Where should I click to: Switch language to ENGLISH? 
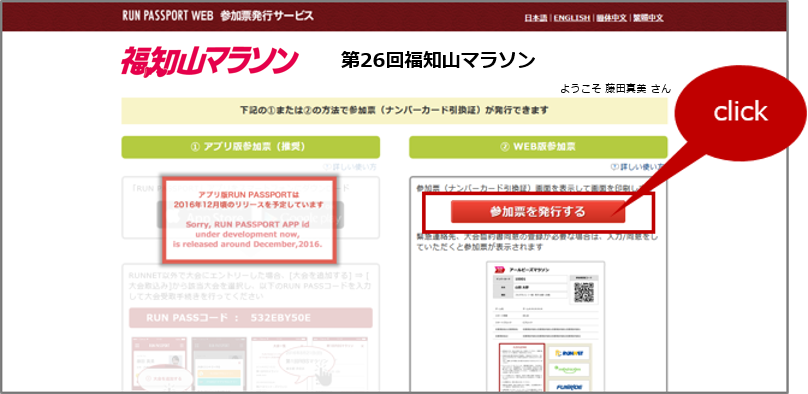(x=571, y=18)
